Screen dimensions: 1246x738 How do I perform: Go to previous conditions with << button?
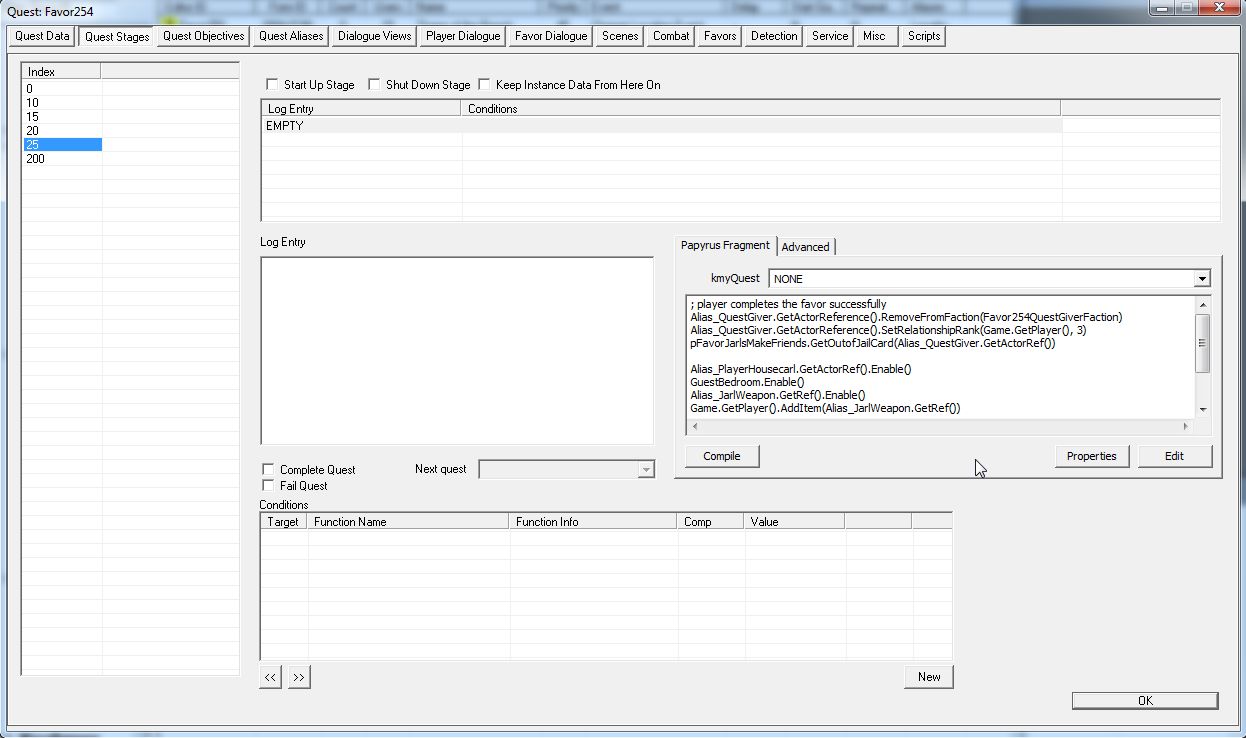click(x=270, y=677)
